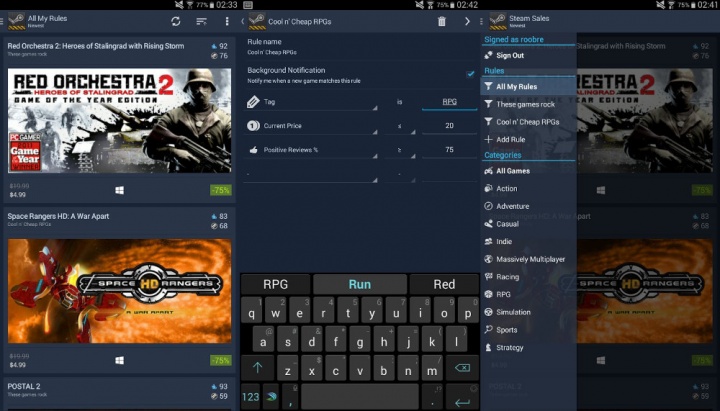Screen dimensions: 720x411
Task: Select These games rock rule in the drawer
Action: tap(529, 104)
